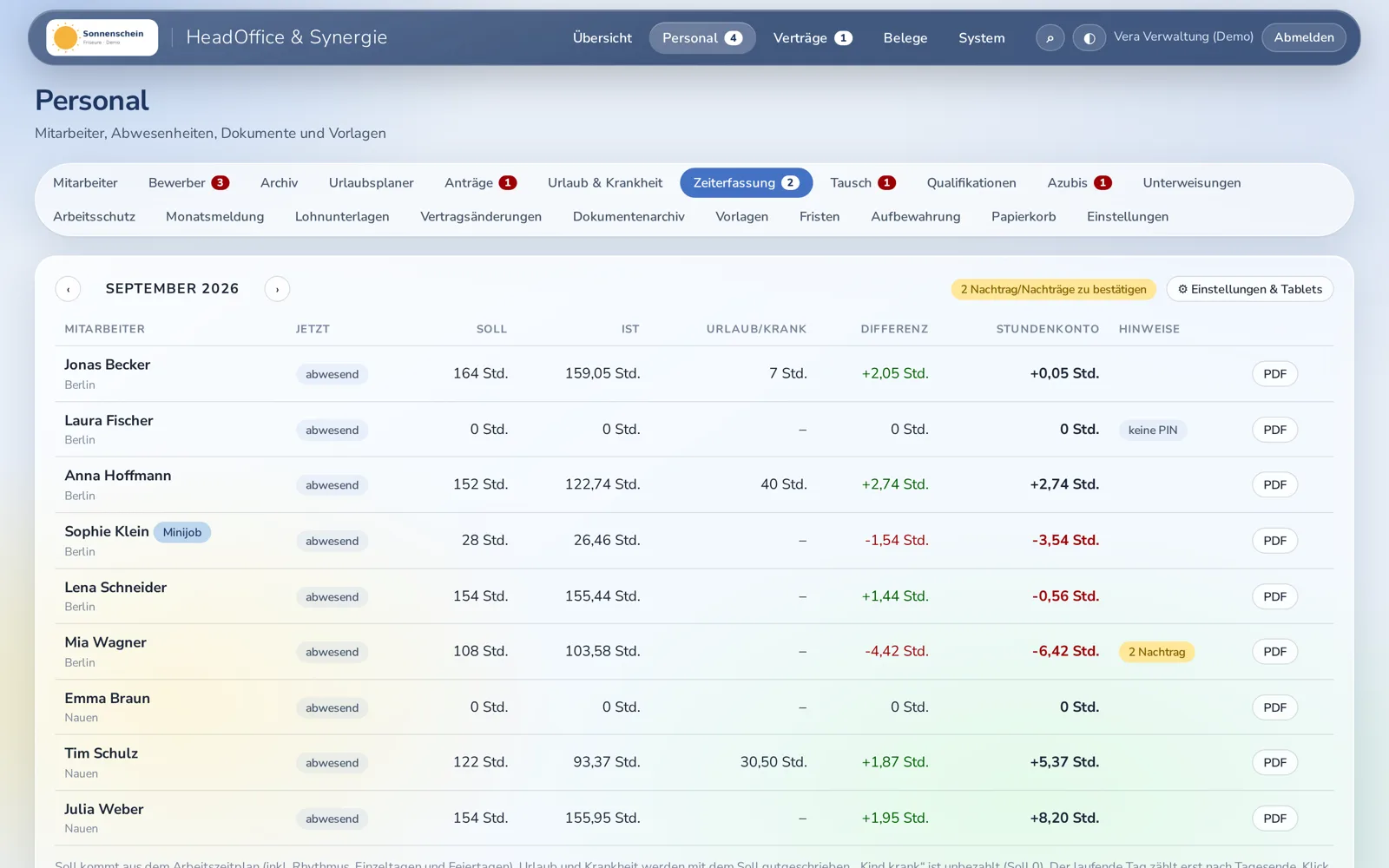Open the Tausch tab
This screenshot has width=1389, height=868.
point(863,183)
